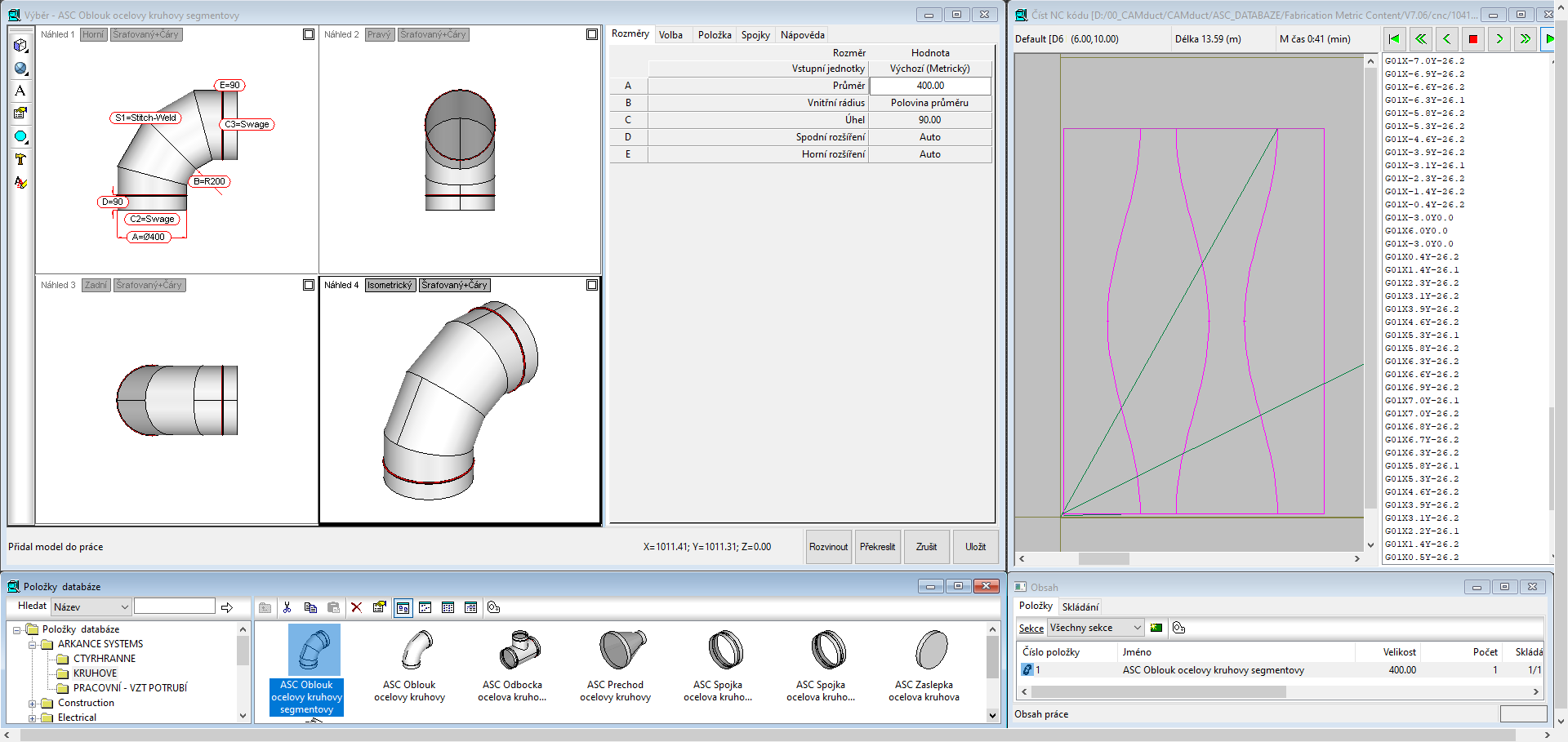Toggle Pravý view button in Náhled 2
The width and height of the screenshot is (1568, 742).
click(379, 34)
